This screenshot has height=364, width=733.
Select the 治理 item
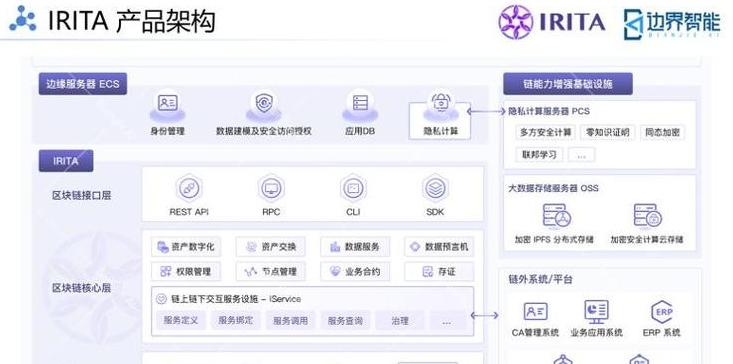coord(400,321)
